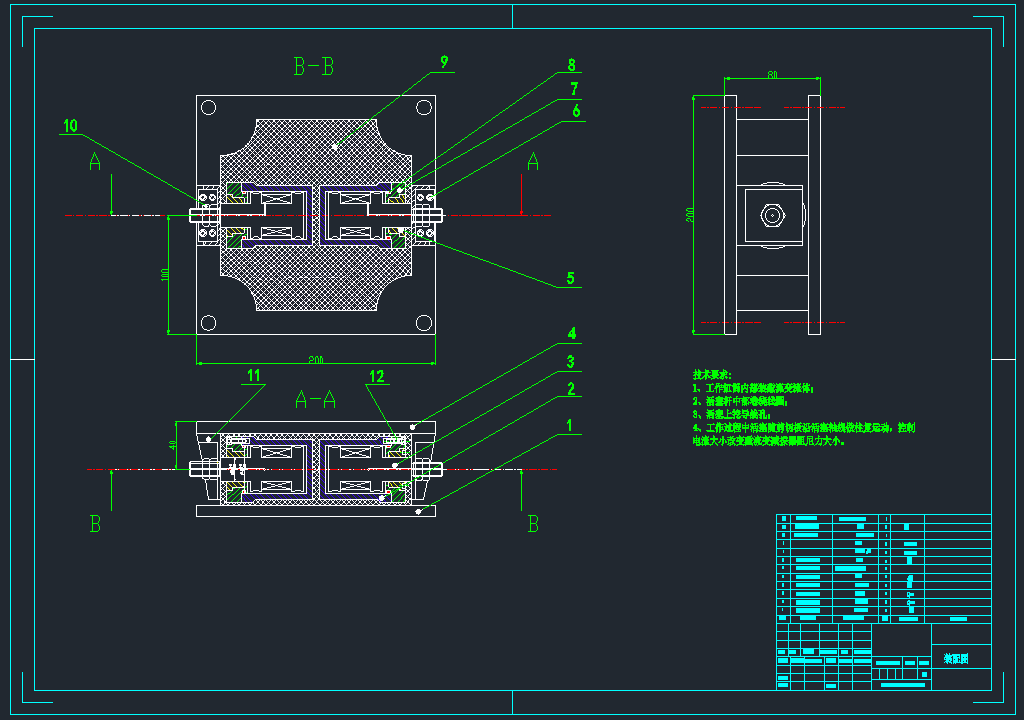This screenshot has width=1024, height=720.
Task: Select technical requirement line starting with 1、
Action: pos(753,388)
